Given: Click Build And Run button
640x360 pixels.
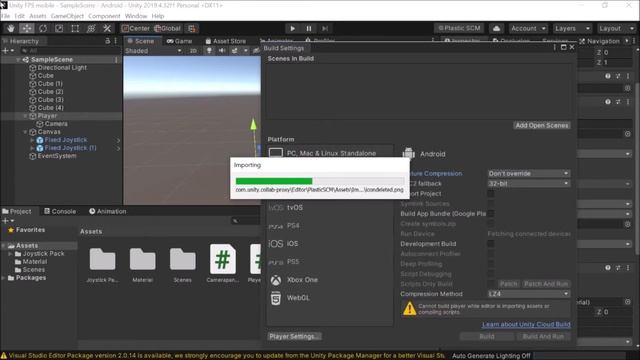Looking at the screenshot, I should point(543,336).
